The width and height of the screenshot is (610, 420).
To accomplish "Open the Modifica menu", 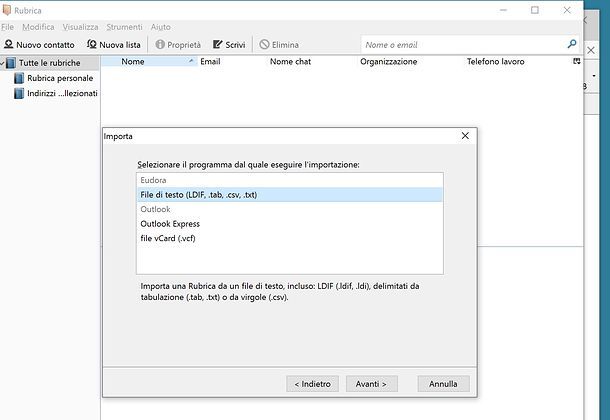I will 38,27.
